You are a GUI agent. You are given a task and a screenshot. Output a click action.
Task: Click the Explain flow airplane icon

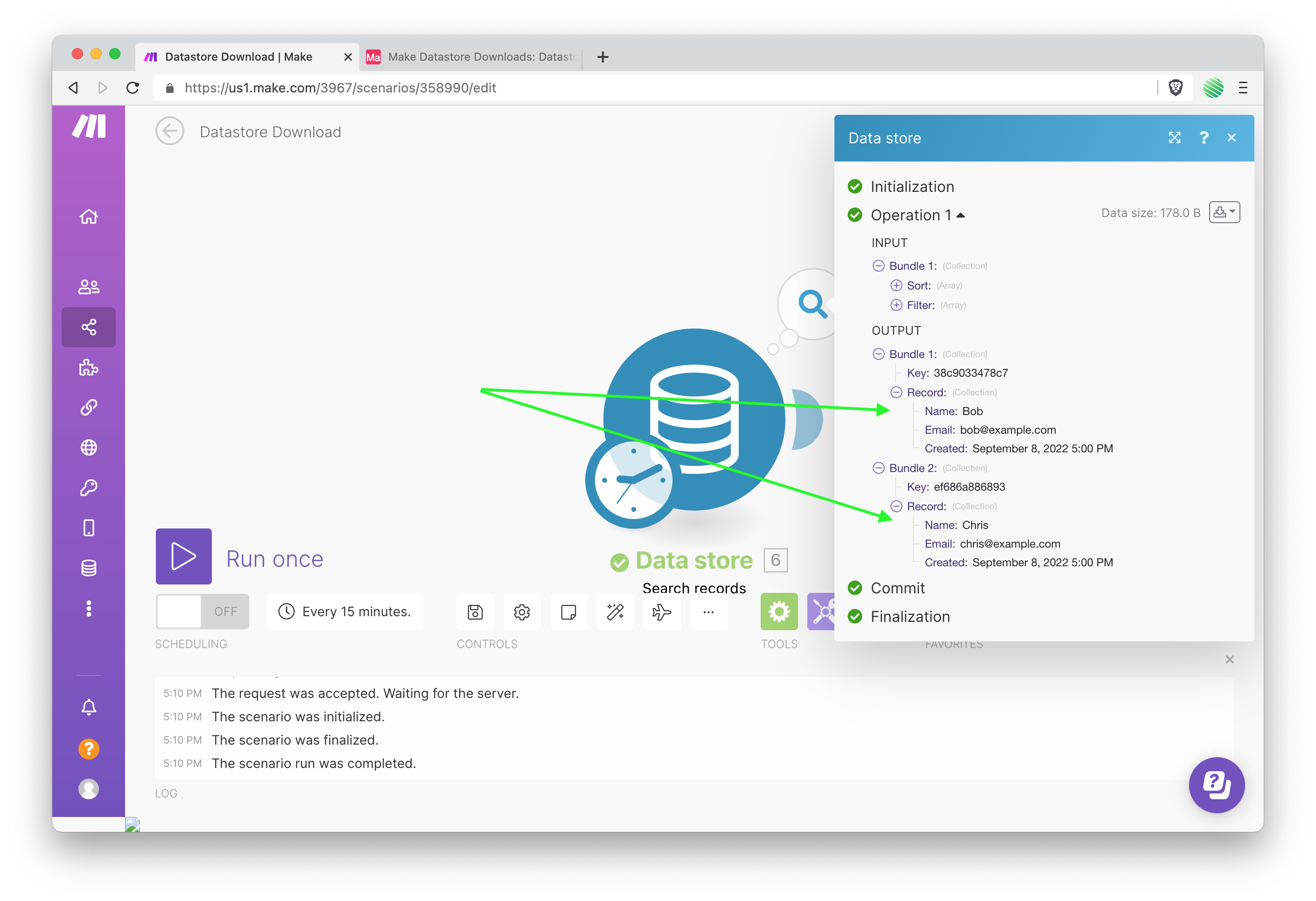tap(661, 612)
